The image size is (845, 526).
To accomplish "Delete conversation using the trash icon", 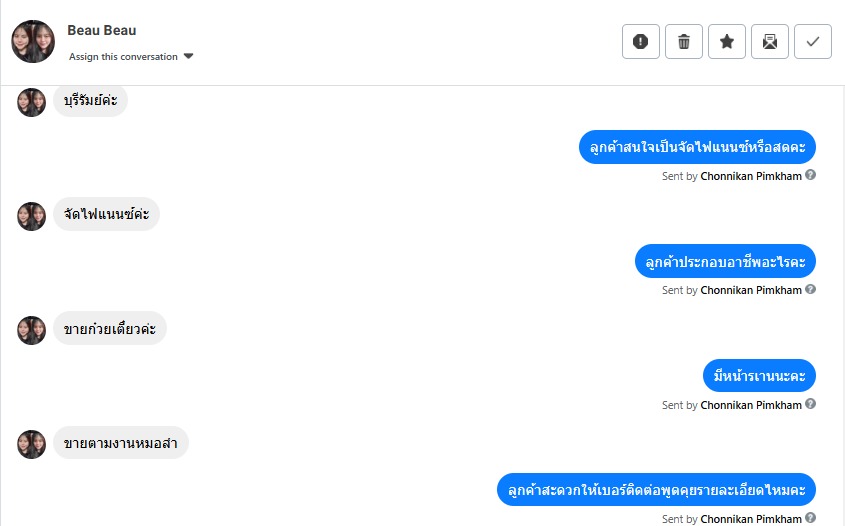I will pos(684,42).
